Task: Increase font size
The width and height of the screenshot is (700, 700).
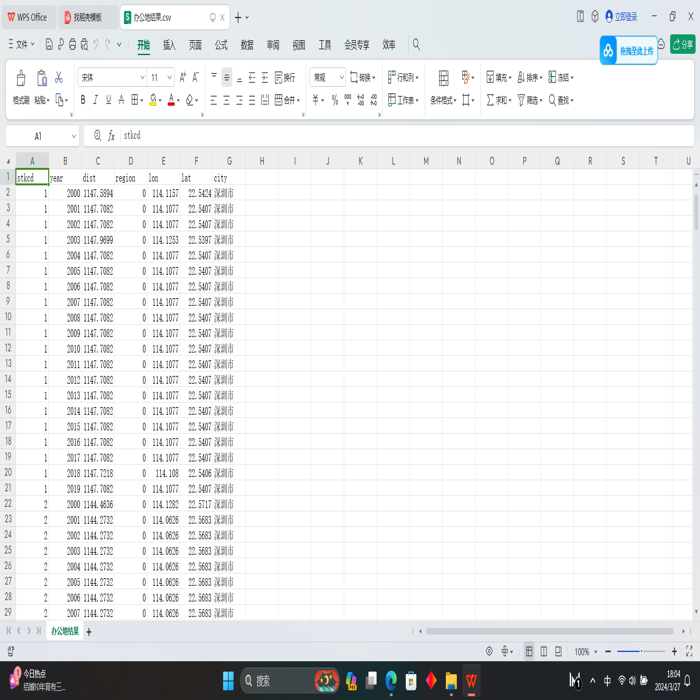Action: (x=182, y=78)
